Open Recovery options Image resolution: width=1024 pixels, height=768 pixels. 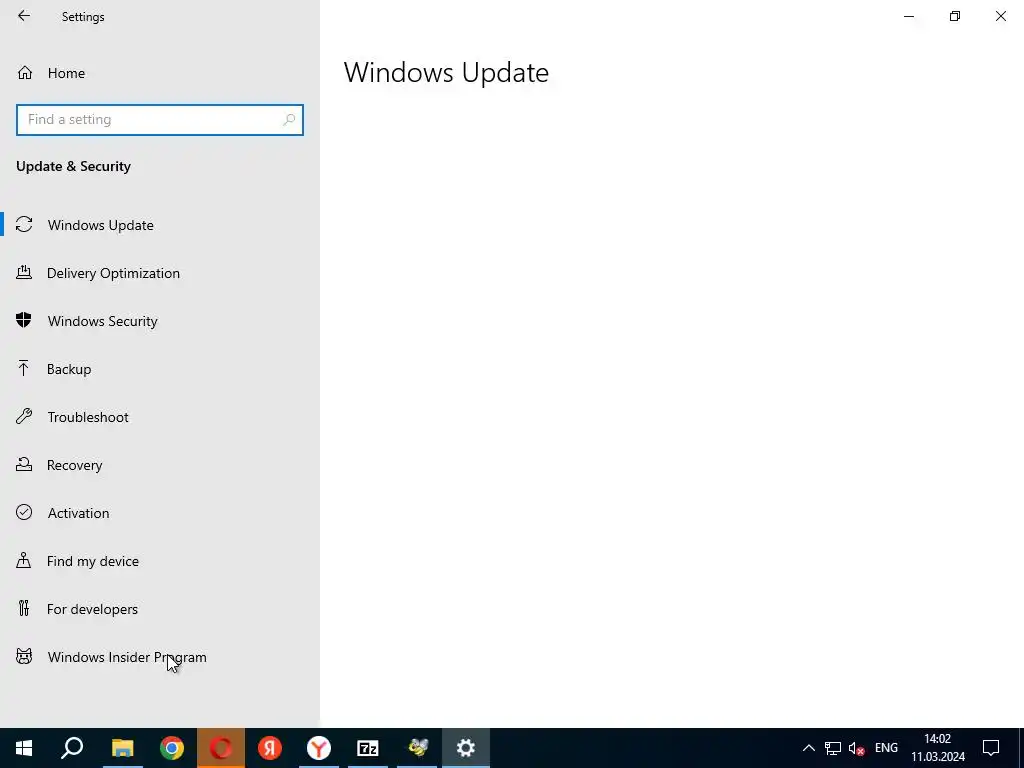point(160,465)
